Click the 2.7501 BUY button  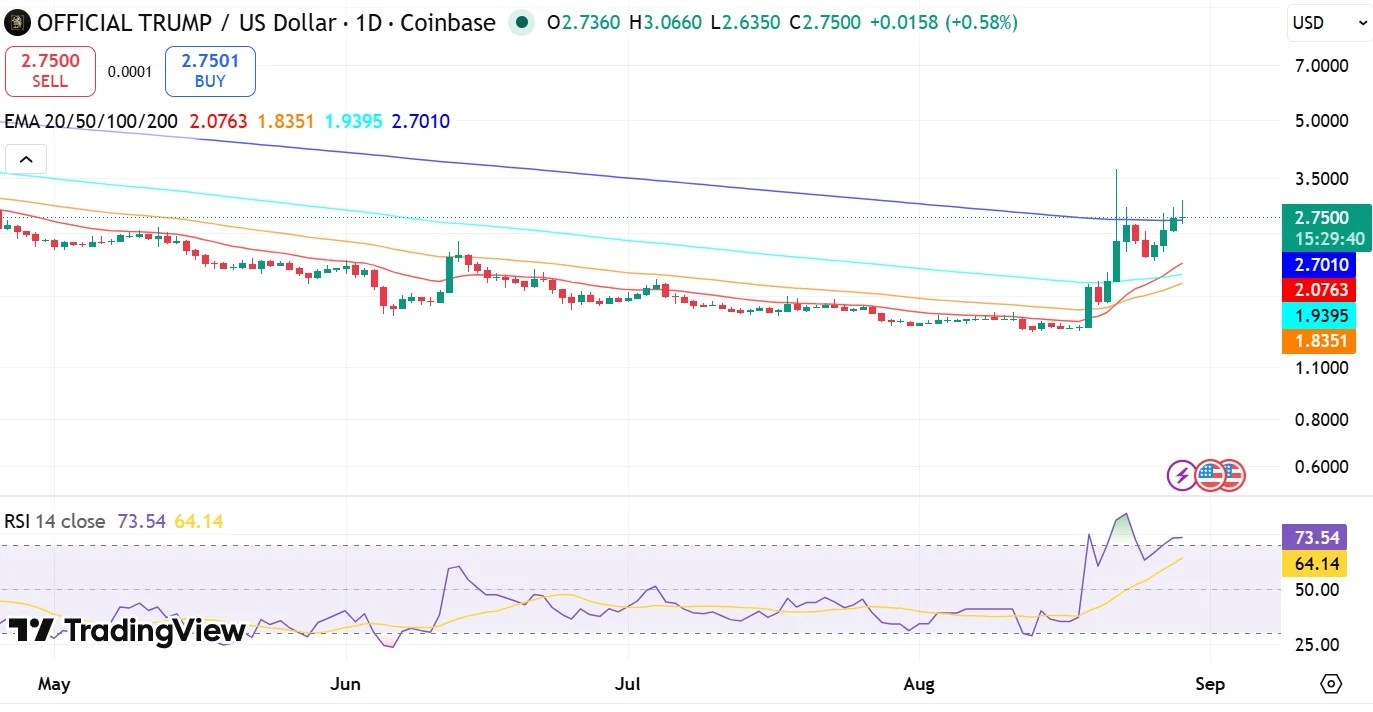coord(210,71)
